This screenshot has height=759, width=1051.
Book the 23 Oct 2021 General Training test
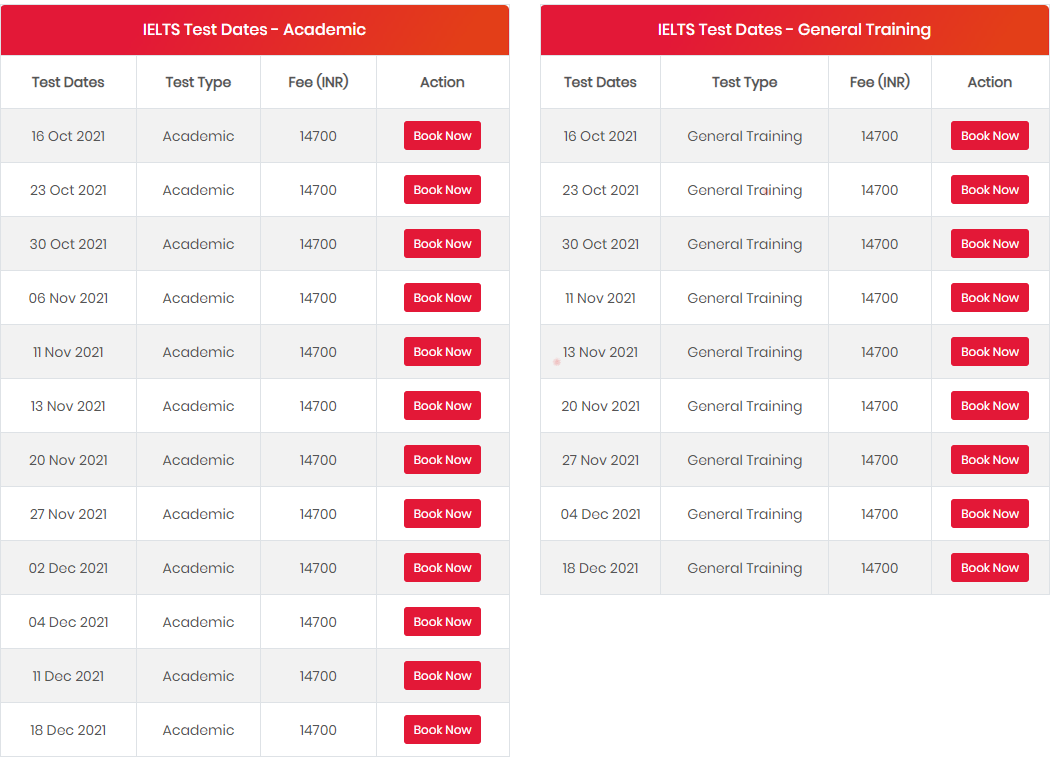click(x=989, y=189)
